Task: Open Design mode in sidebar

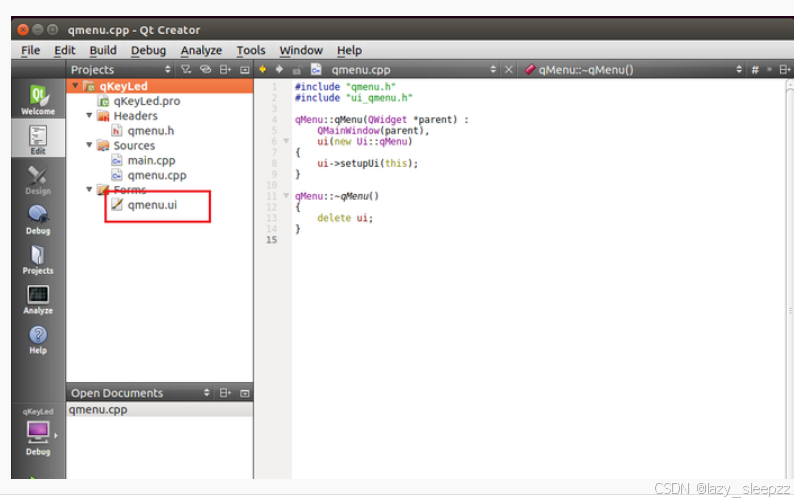Action: pos(38,180)
